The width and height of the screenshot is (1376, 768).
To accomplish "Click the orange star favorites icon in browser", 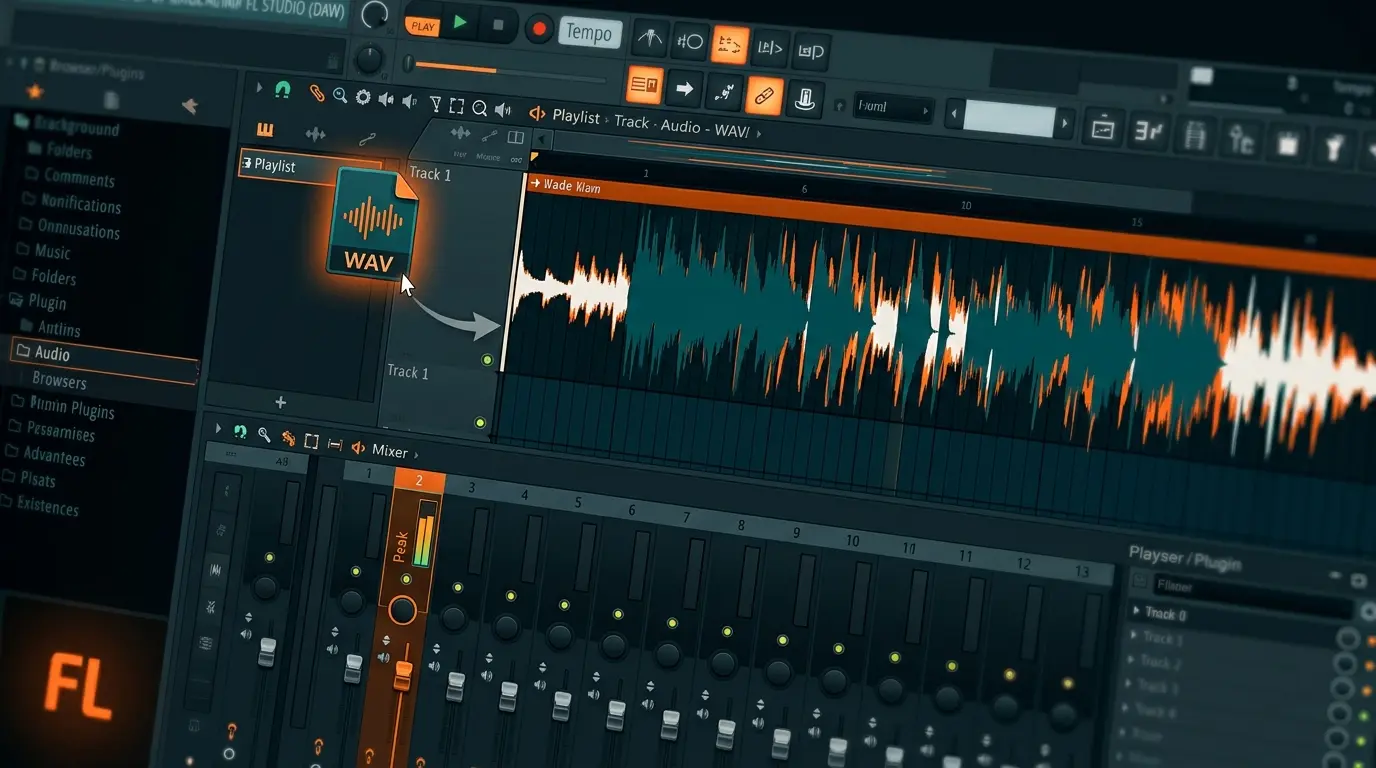I will pyautogui.click(x=35, y=91).
